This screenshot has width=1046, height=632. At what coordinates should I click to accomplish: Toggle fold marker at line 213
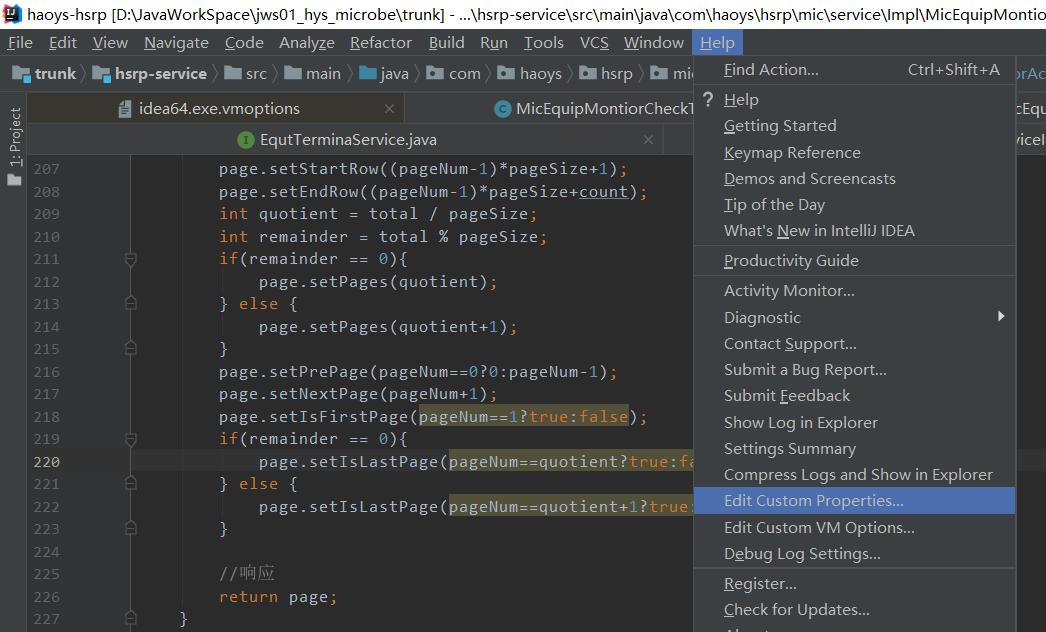click(x=130, y=304)
